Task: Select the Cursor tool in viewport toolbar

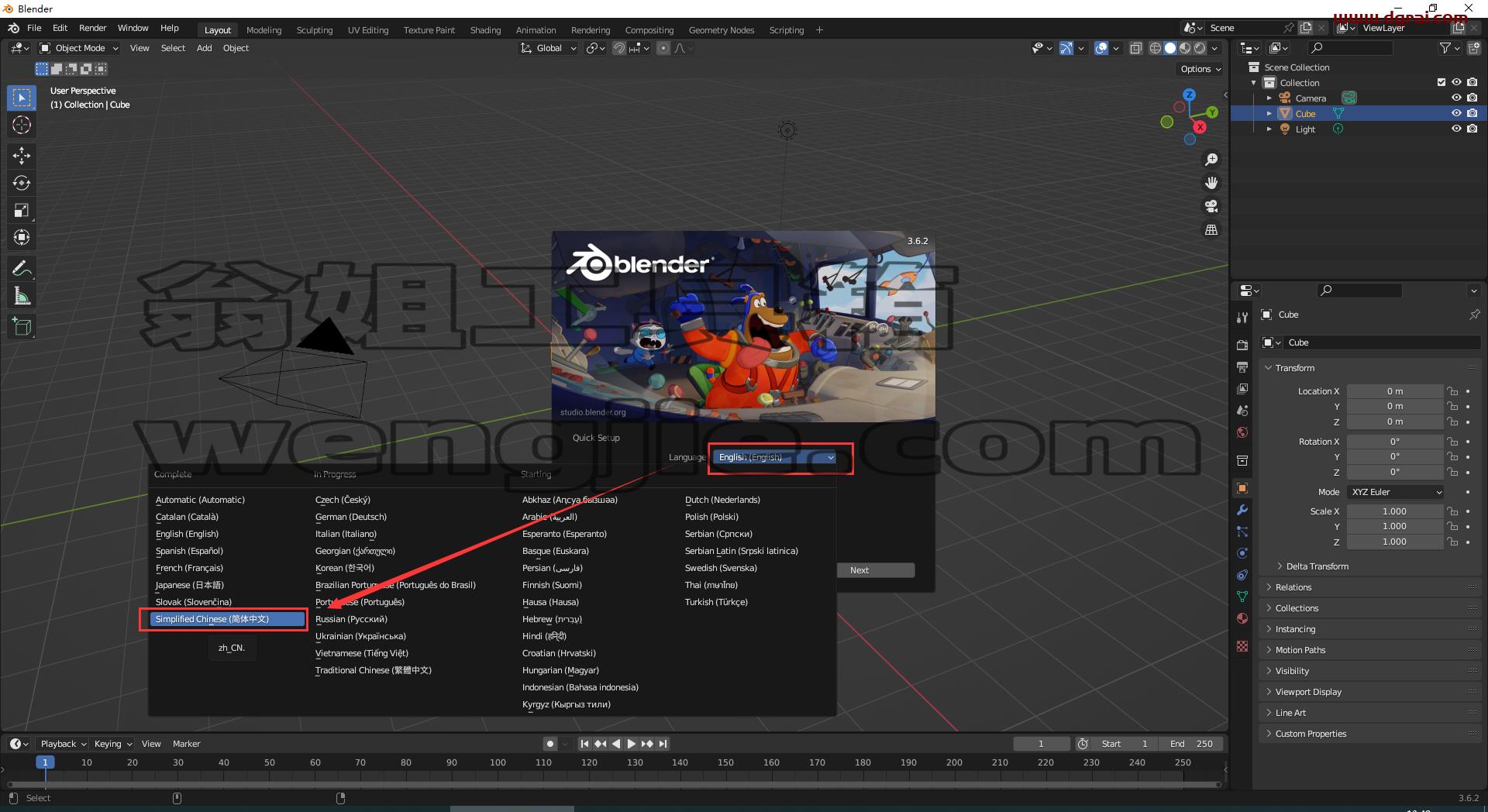Action: pos(22,125)
